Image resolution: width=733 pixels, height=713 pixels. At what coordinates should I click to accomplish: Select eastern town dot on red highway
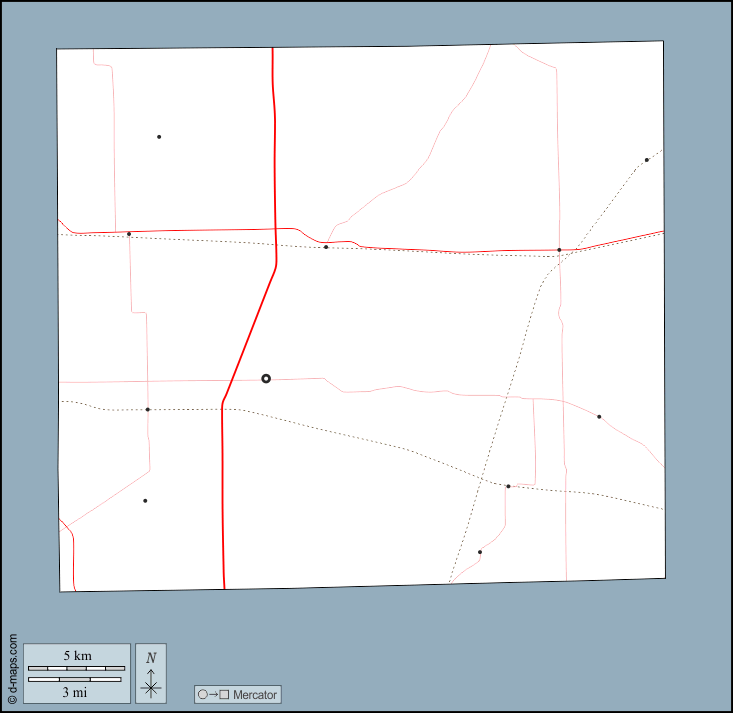559,250
